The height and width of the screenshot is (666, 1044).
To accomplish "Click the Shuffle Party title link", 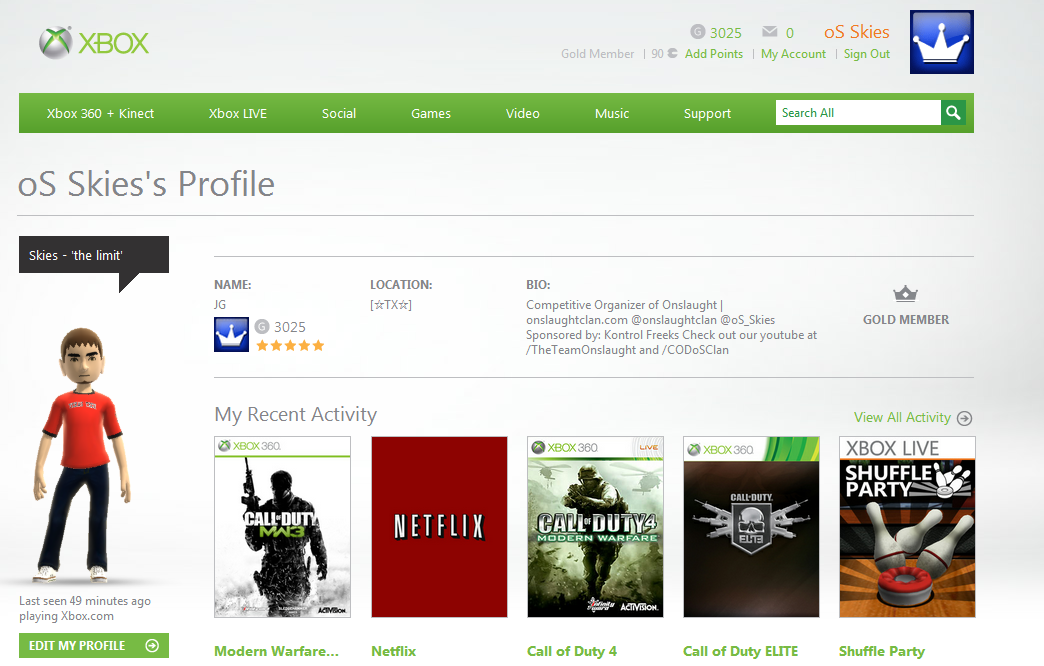I will 882,651.
